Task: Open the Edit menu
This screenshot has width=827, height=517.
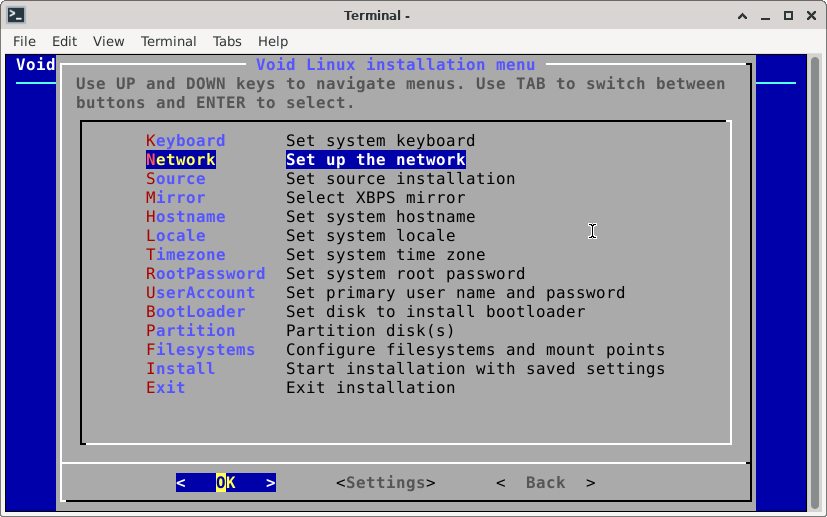Action: (x=64, y=41)
